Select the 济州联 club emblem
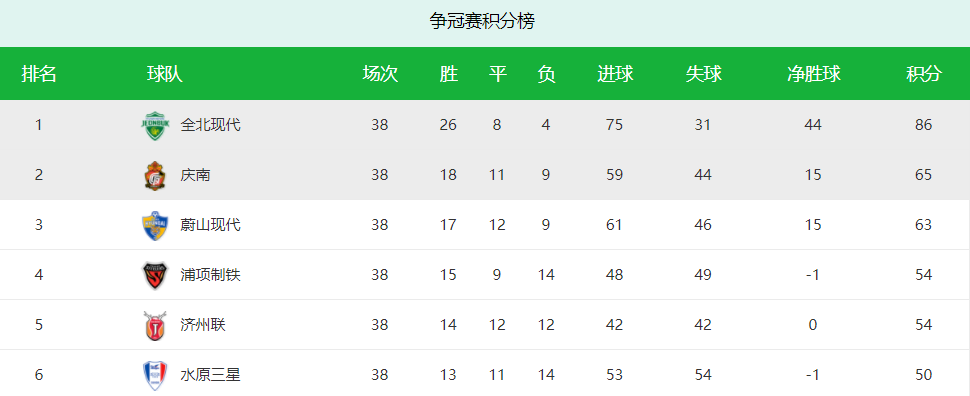 (x=155, y=325)
